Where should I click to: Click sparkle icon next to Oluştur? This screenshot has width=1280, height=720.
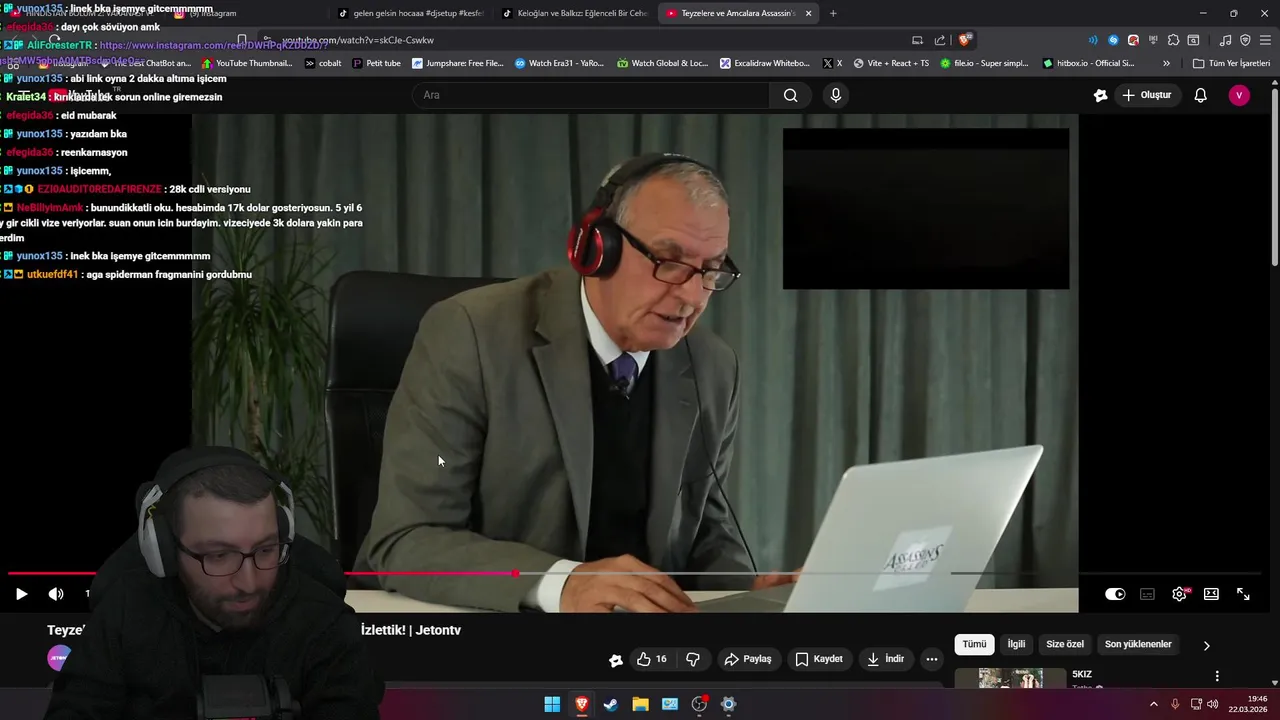1100,95
